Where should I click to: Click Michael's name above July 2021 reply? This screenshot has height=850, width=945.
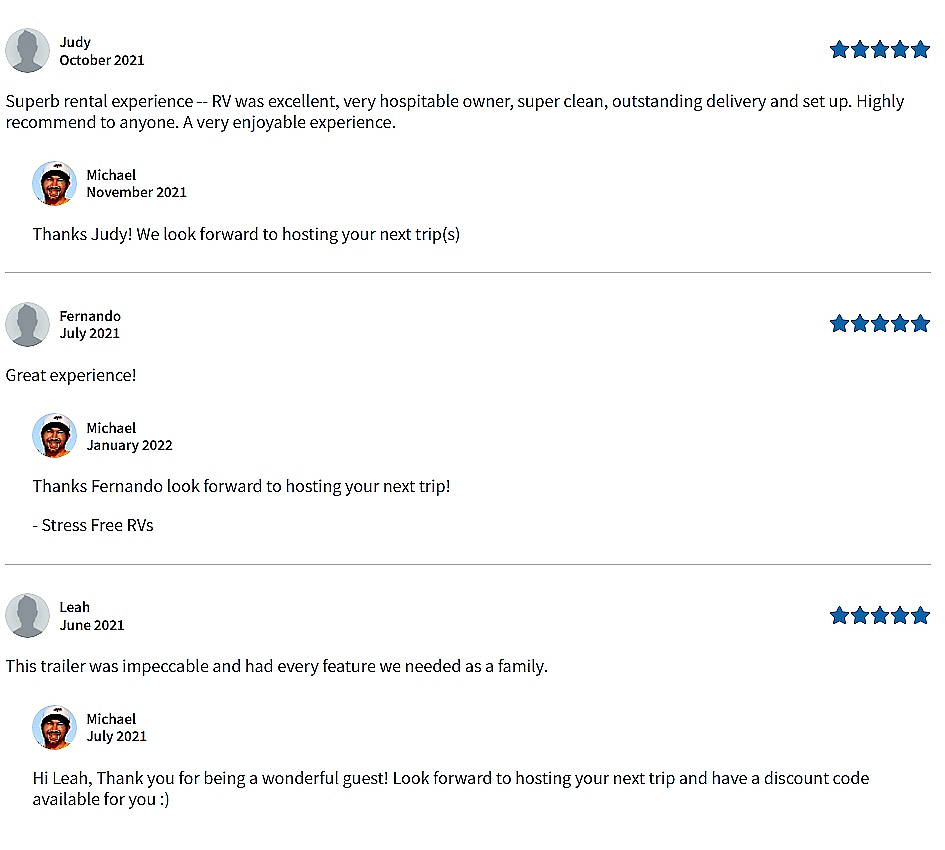click(x=111, y=719)
